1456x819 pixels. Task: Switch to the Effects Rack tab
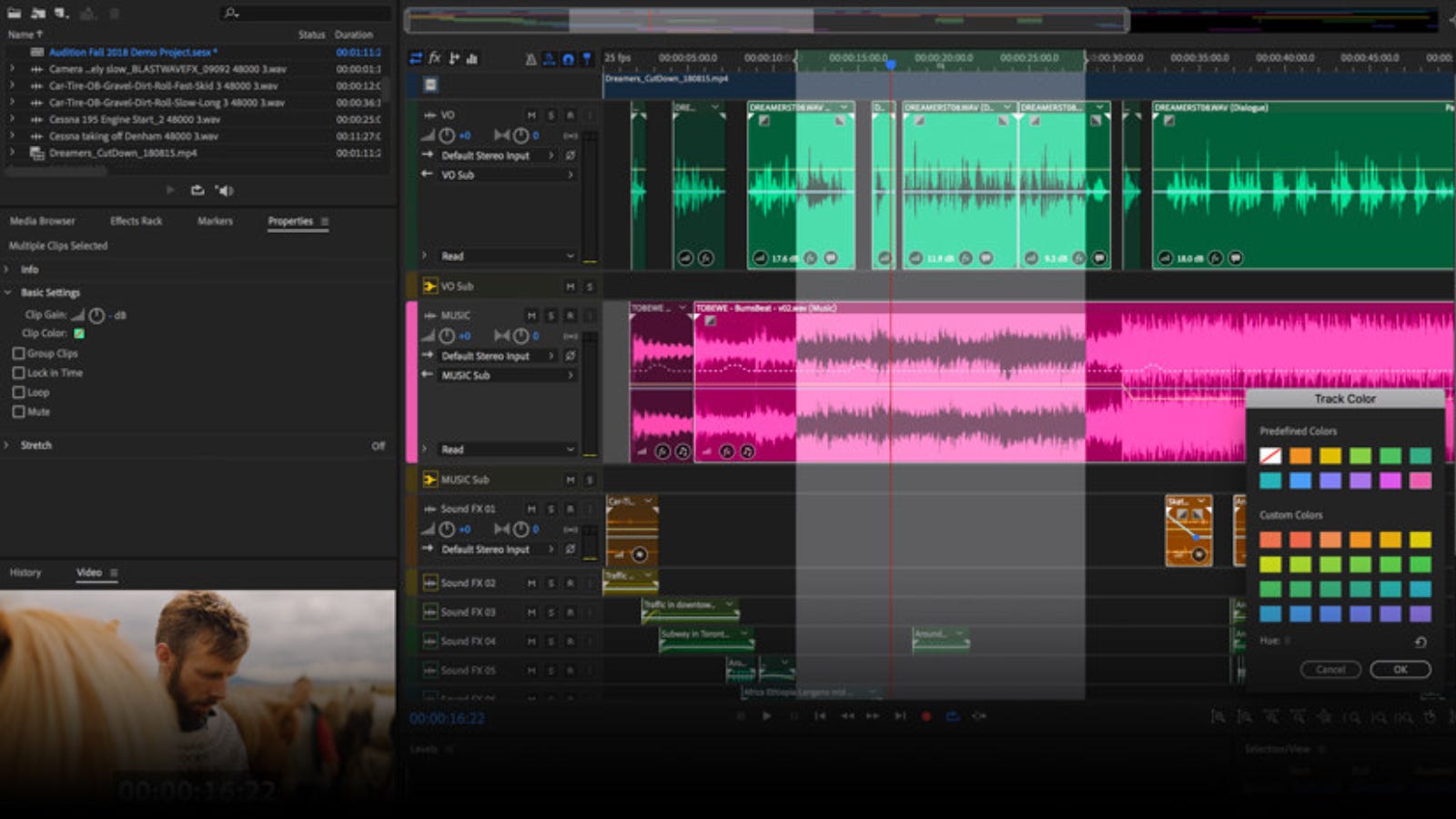(136, 221)
